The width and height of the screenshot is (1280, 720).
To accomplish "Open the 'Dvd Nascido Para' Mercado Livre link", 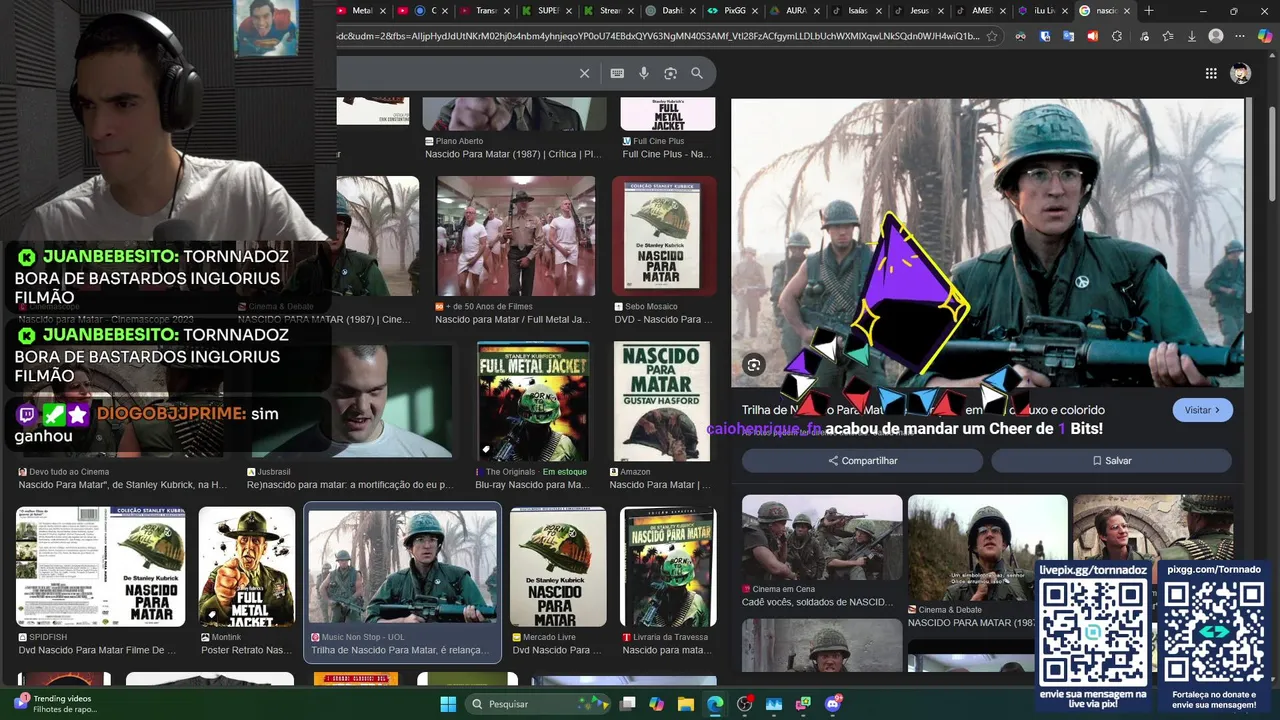I will [556, 650].
